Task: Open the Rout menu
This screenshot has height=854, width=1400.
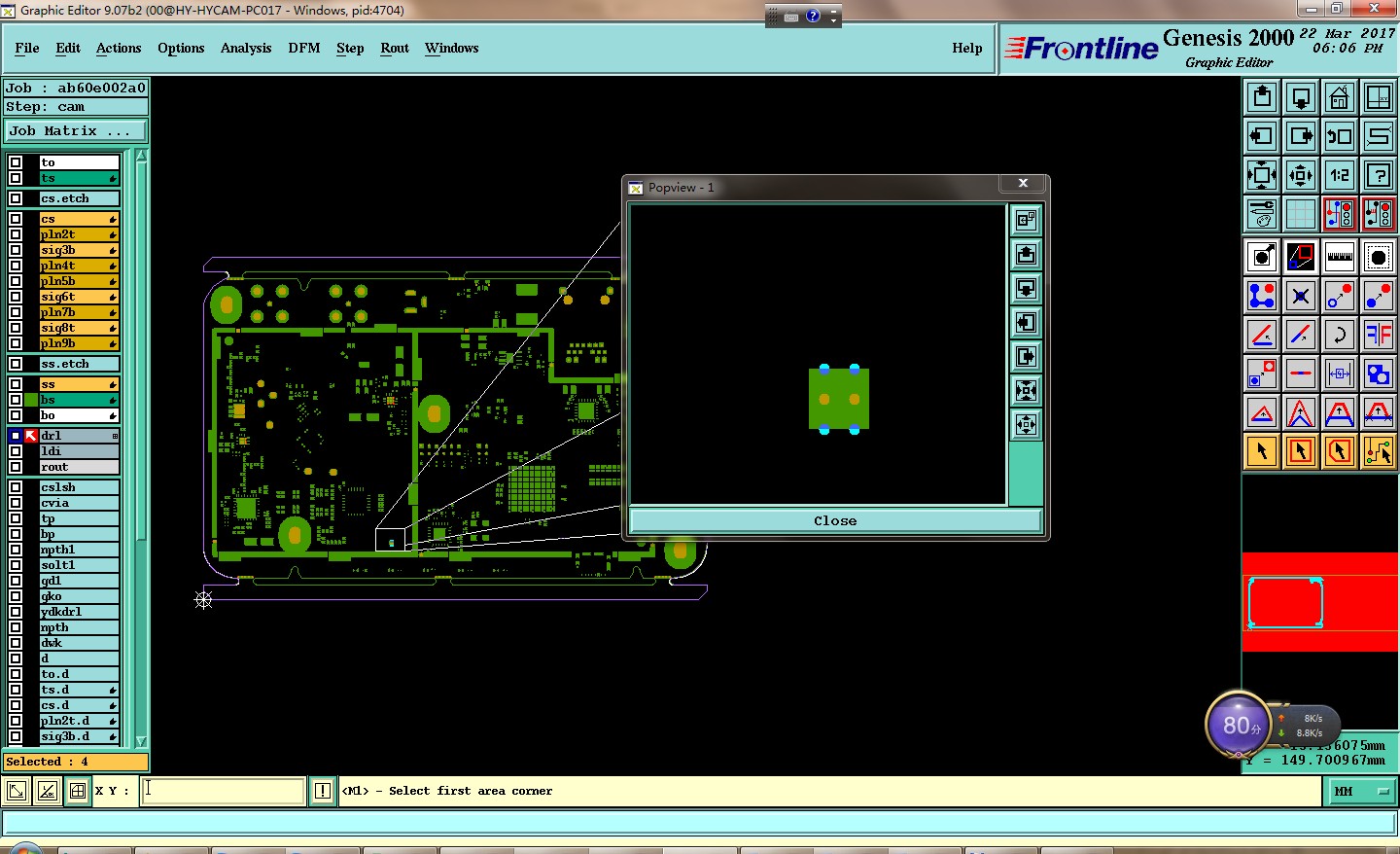Action: click(x=395, y=48)
